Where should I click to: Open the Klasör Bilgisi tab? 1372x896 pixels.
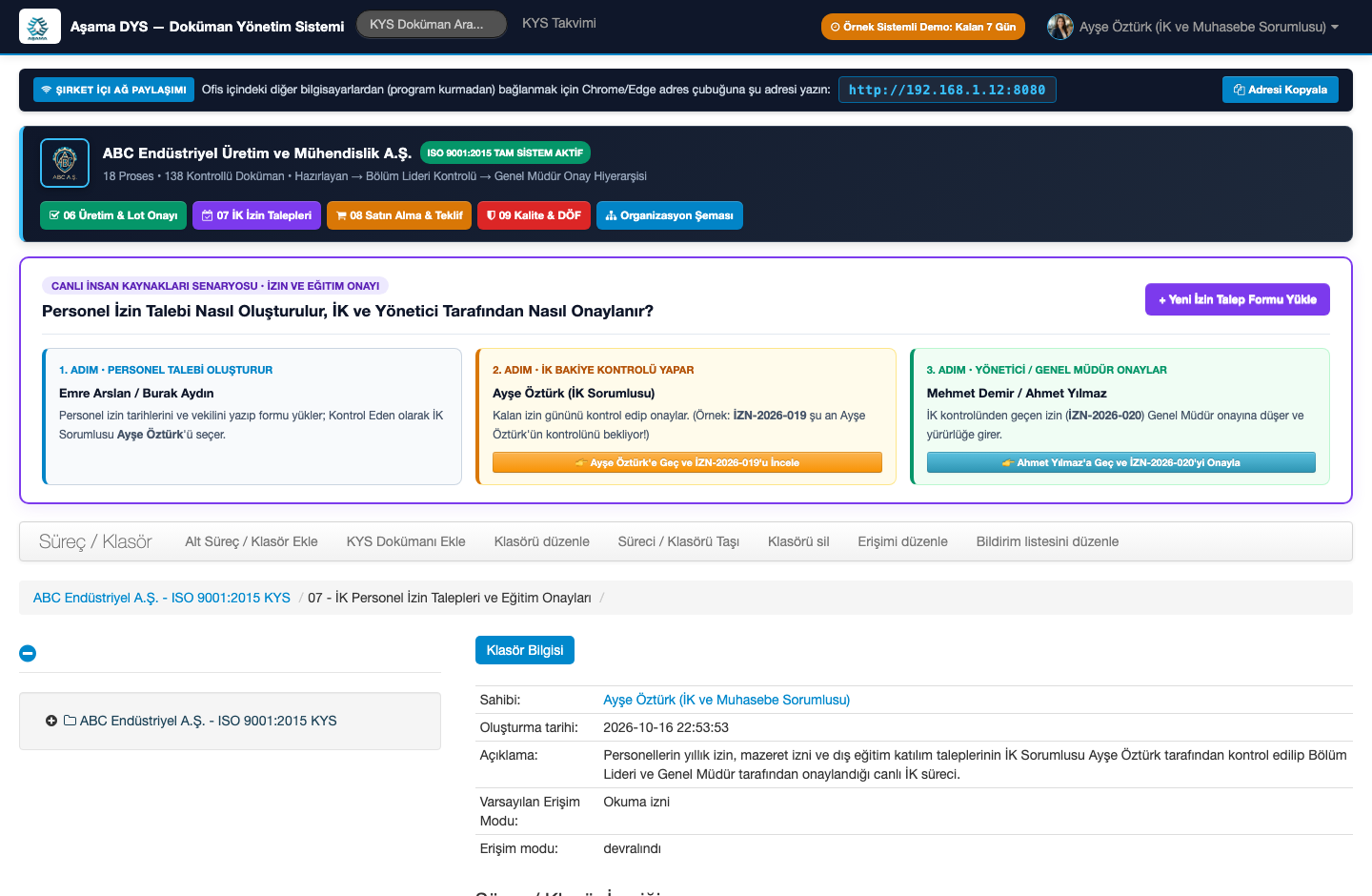[x=525, y=650]
